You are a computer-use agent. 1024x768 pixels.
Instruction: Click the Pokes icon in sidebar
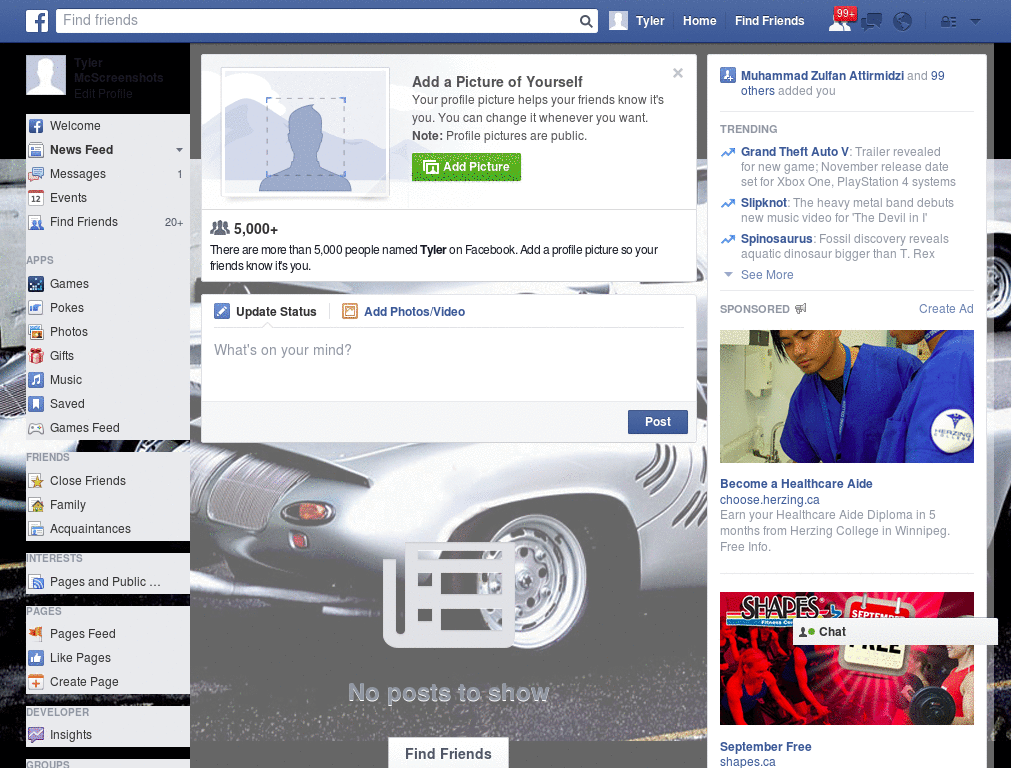click(x=36, y=308)
